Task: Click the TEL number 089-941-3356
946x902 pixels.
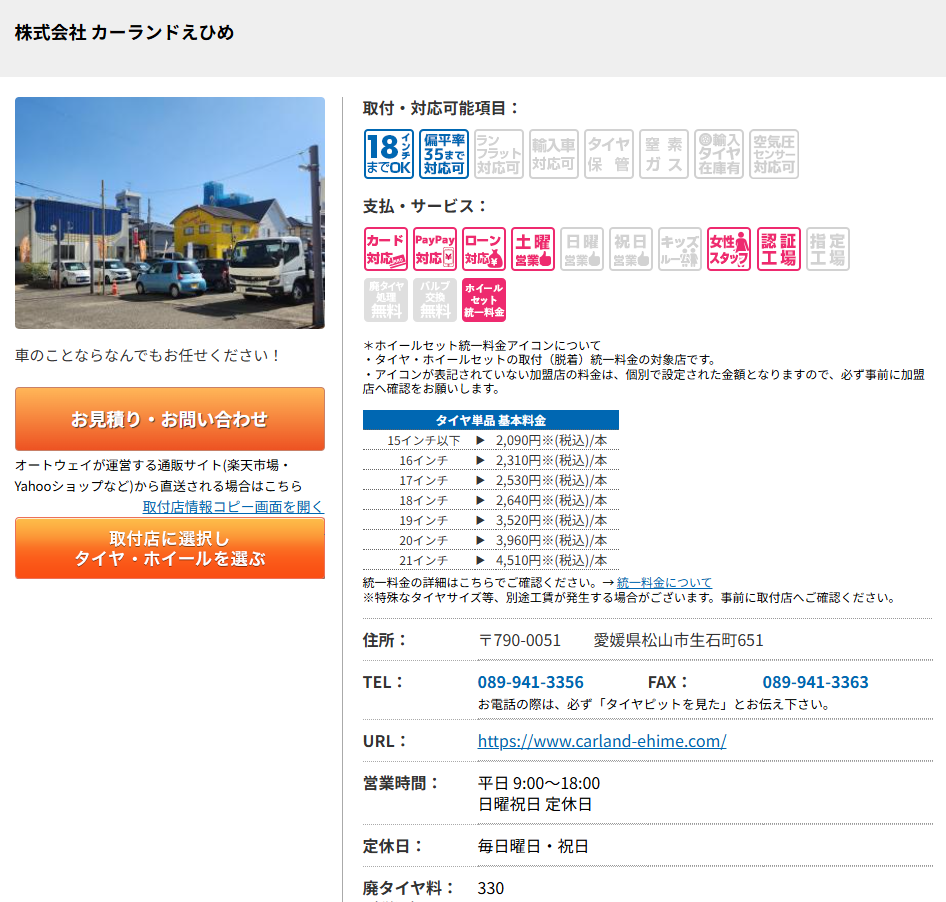Action: click(530, 682)
